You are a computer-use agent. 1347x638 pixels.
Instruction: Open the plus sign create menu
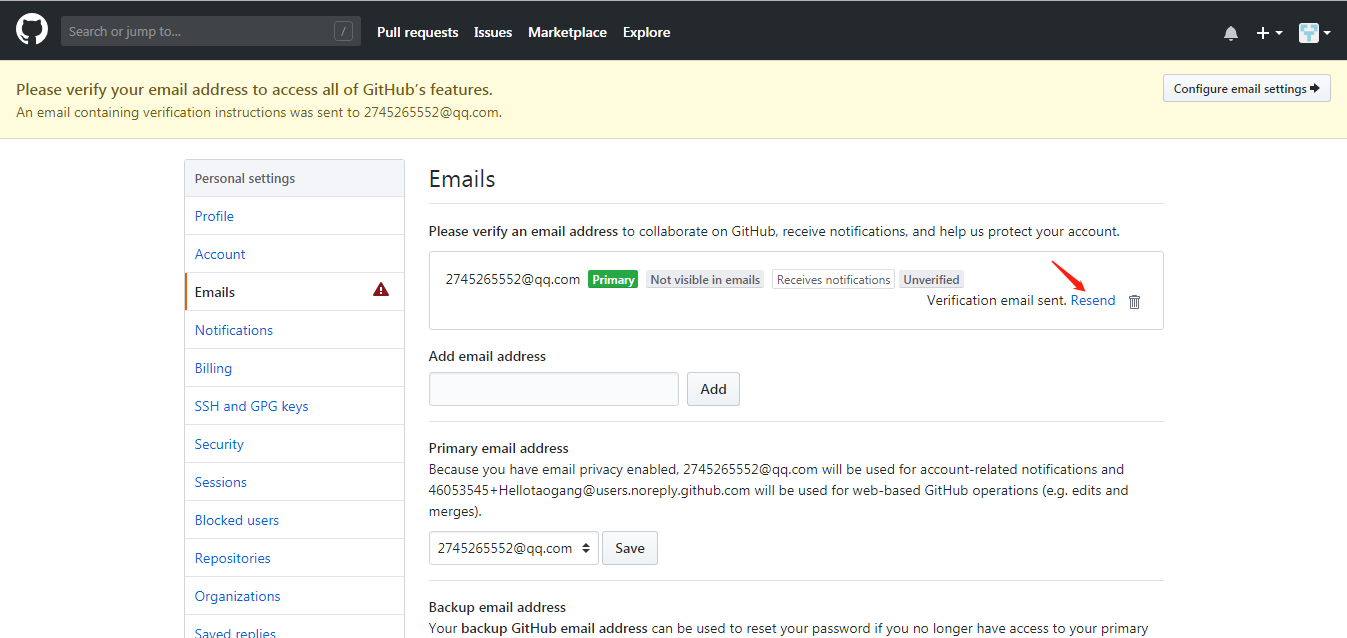[1262, 32]
